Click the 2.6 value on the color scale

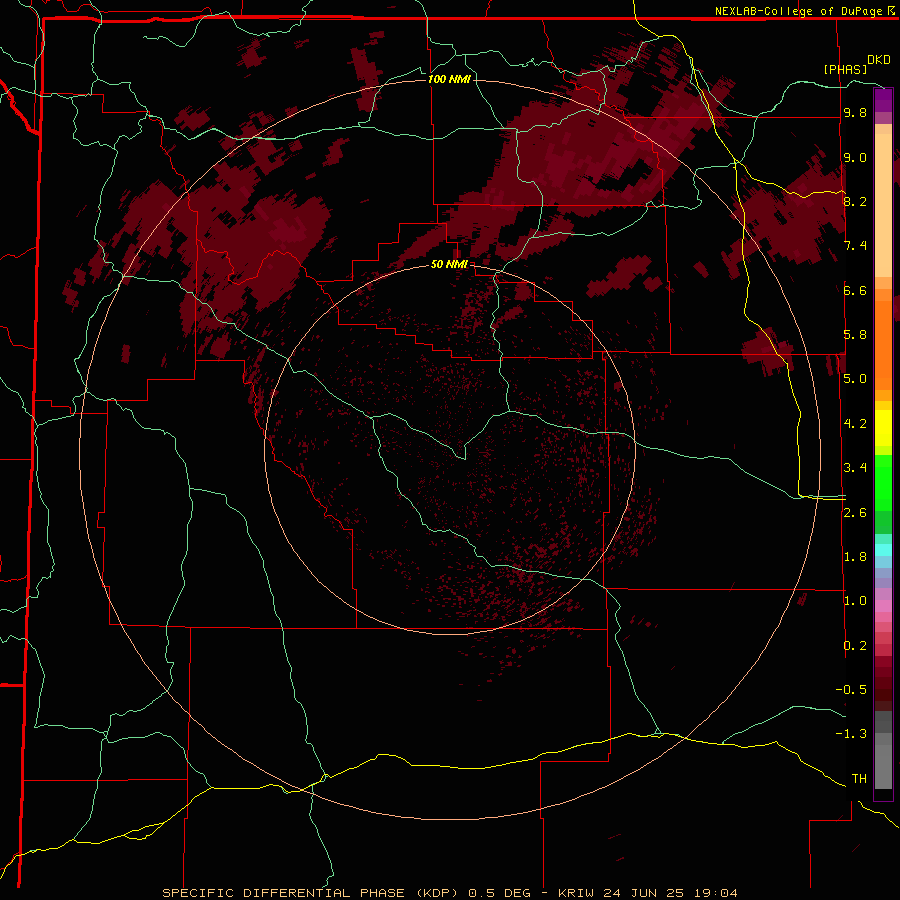855,513
